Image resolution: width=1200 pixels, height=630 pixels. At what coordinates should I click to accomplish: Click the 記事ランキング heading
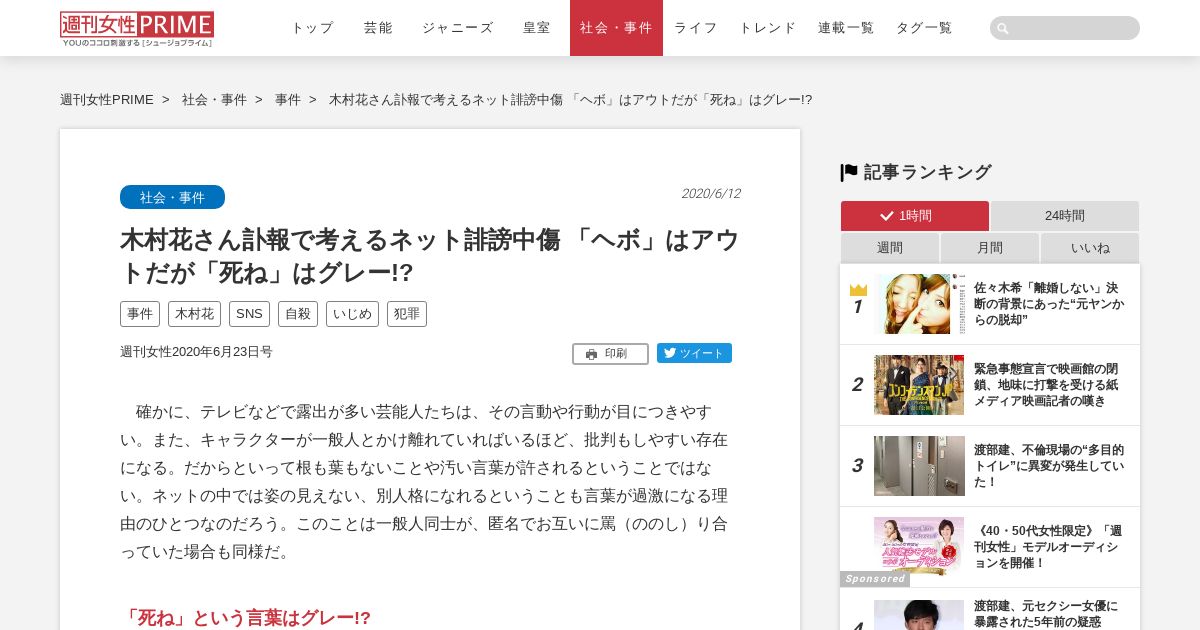[x=928, y=172]
